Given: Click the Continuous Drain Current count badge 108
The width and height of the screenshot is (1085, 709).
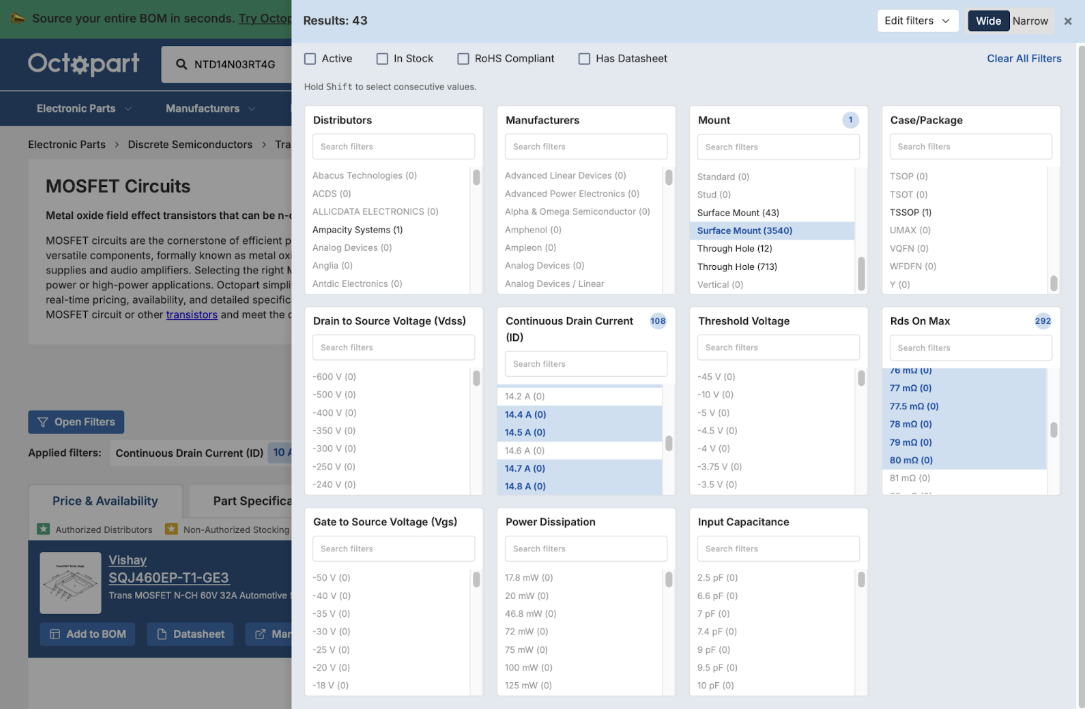Looking at the screenshot, I should pyautogui.click(x=658, y=321).
